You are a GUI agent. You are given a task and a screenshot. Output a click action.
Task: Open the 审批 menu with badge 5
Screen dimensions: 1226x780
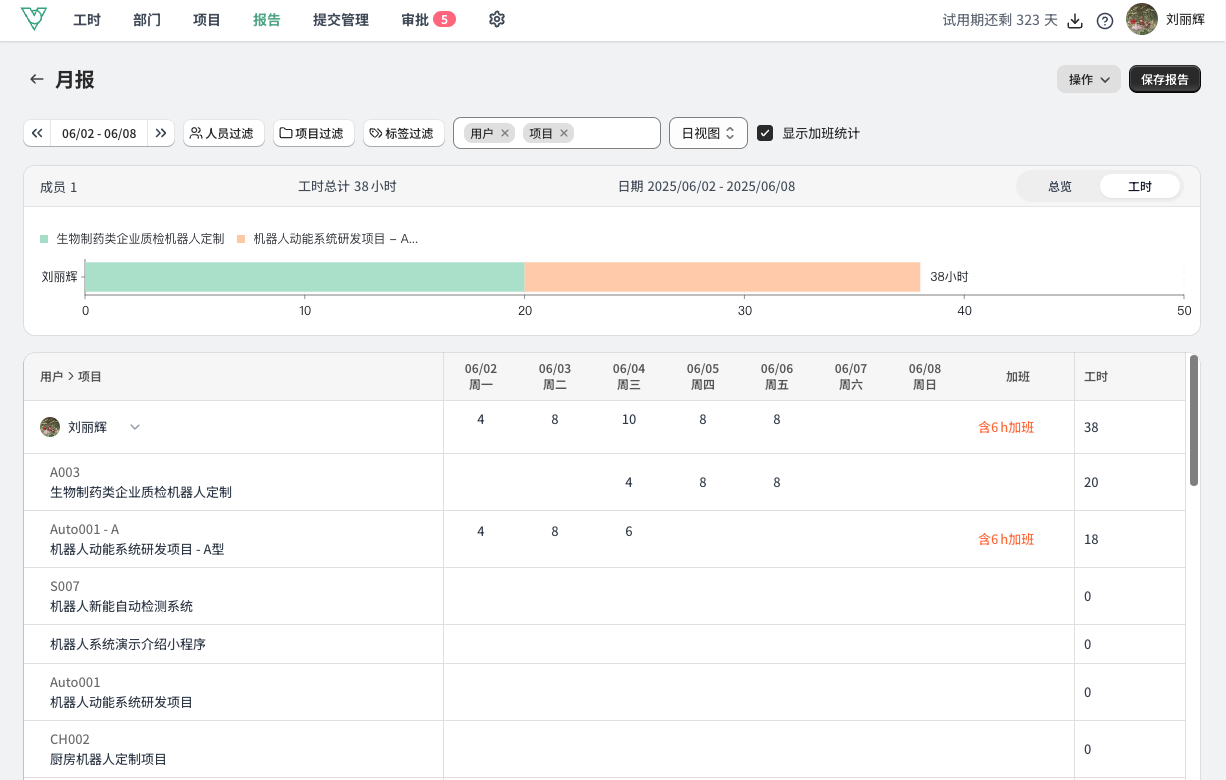click(x=428, y=20)
